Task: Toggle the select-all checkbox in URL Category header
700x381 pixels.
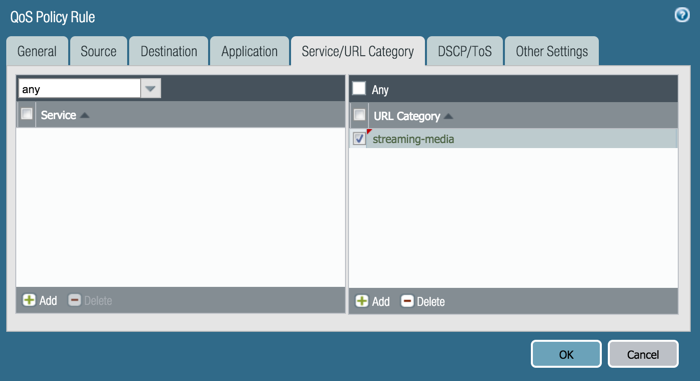Action: pyautogui.click(x=359, y=115)
